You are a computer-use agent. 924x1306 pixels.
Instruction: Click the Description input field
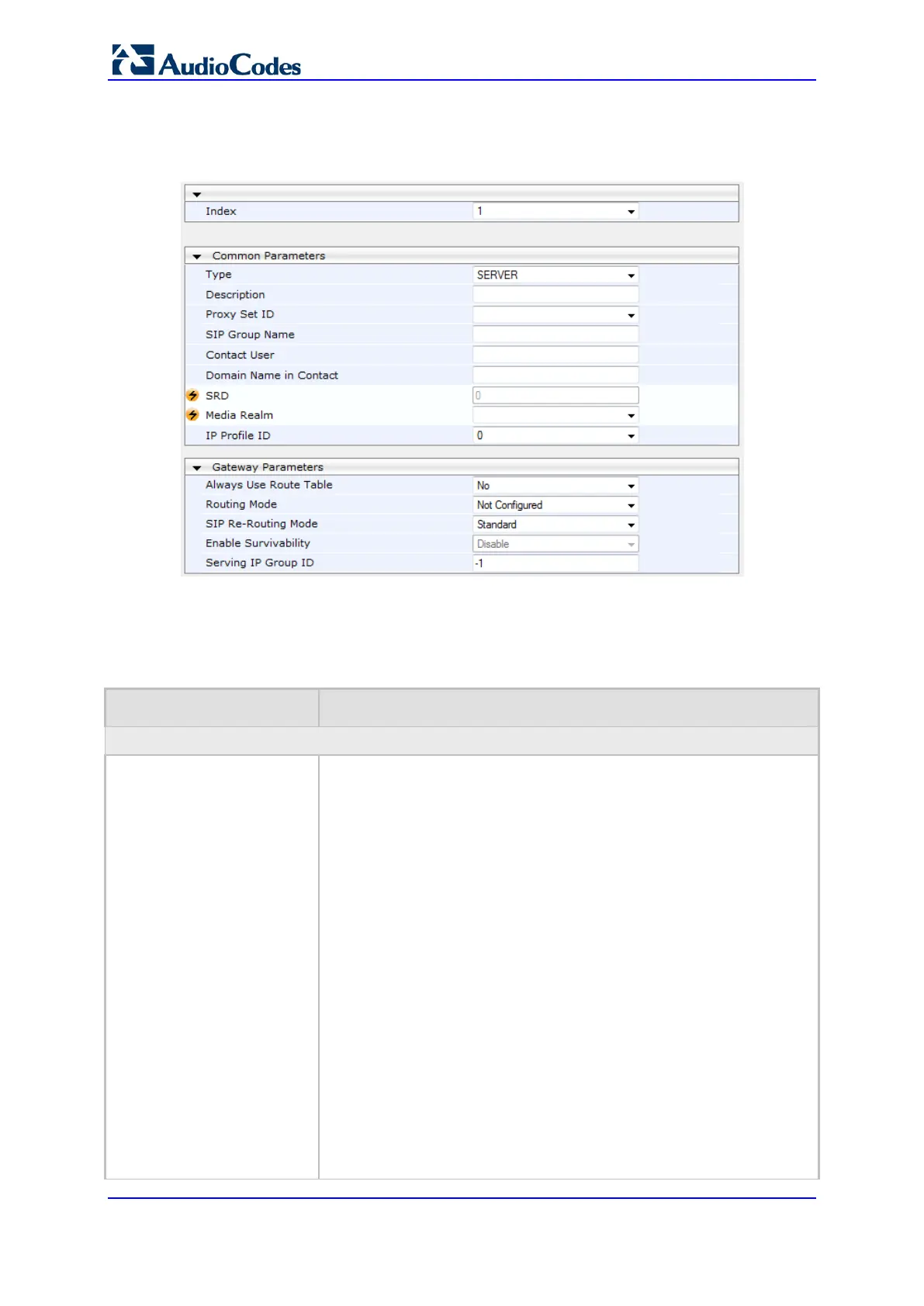click(555, 295)
